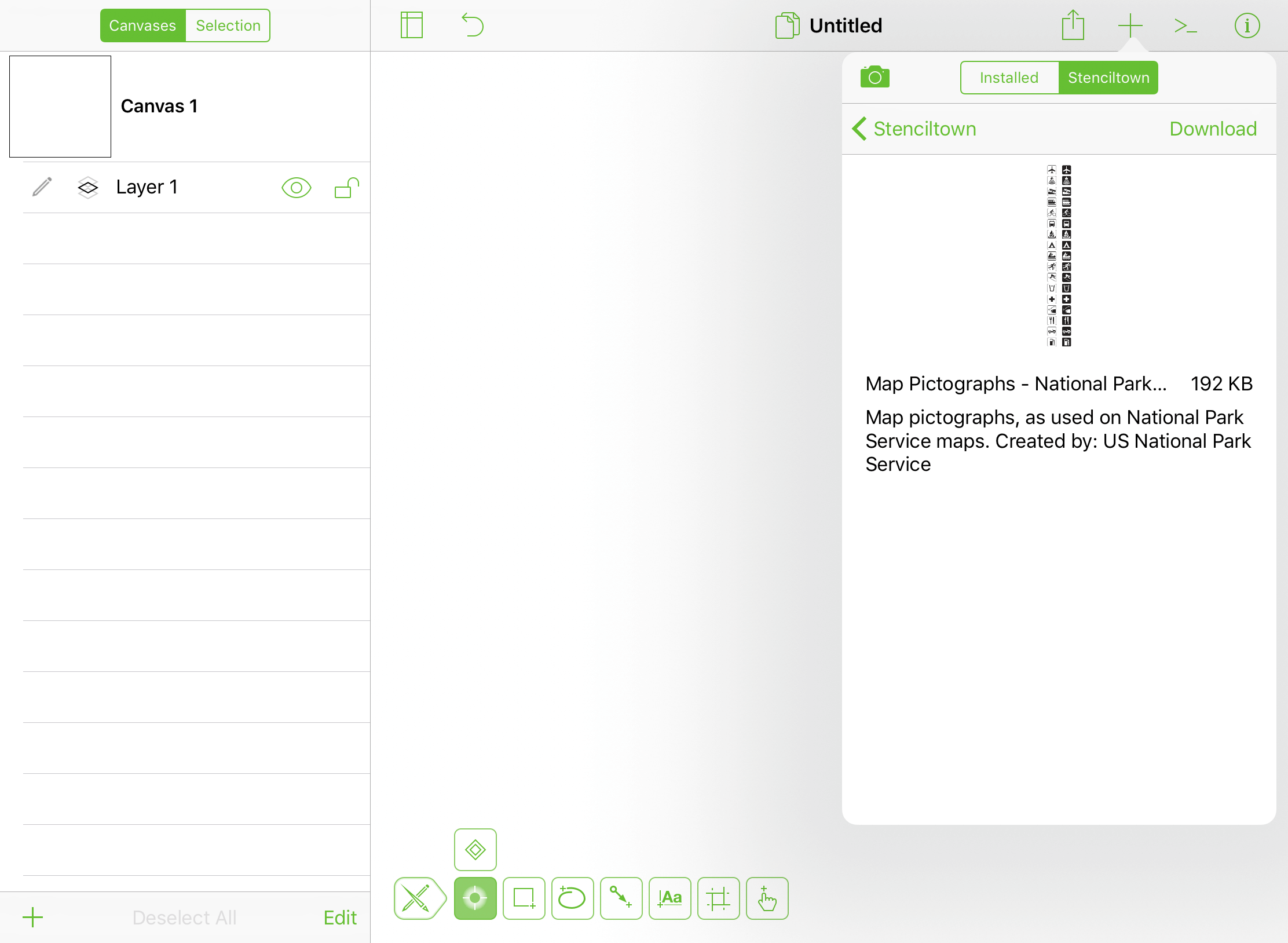Switch to the Installed stencils view
Image resolution: width=1288 pixels, height=943 pixels.
[1009, 77]
